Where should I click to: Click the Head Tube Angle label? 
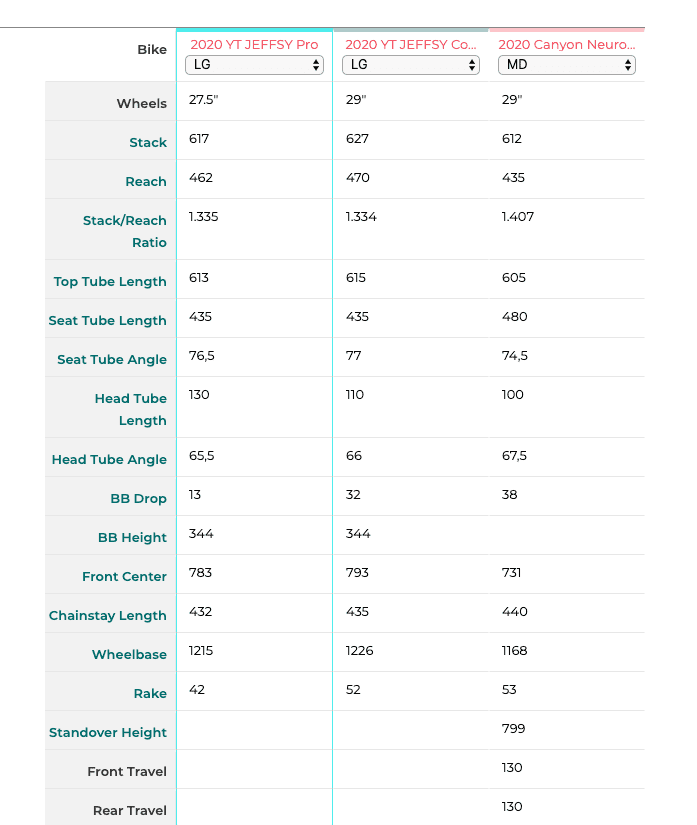click(109, 460)
